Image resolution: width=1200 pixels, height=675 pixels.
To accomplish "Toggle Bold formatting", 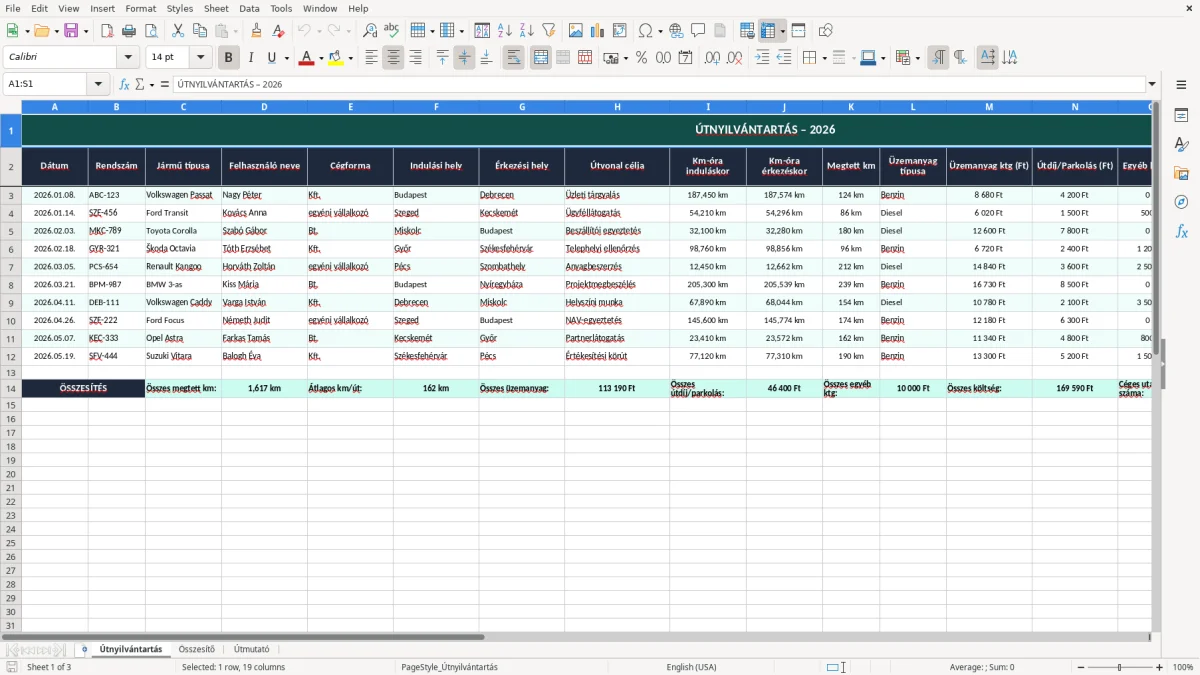I will tap(228, 58).
